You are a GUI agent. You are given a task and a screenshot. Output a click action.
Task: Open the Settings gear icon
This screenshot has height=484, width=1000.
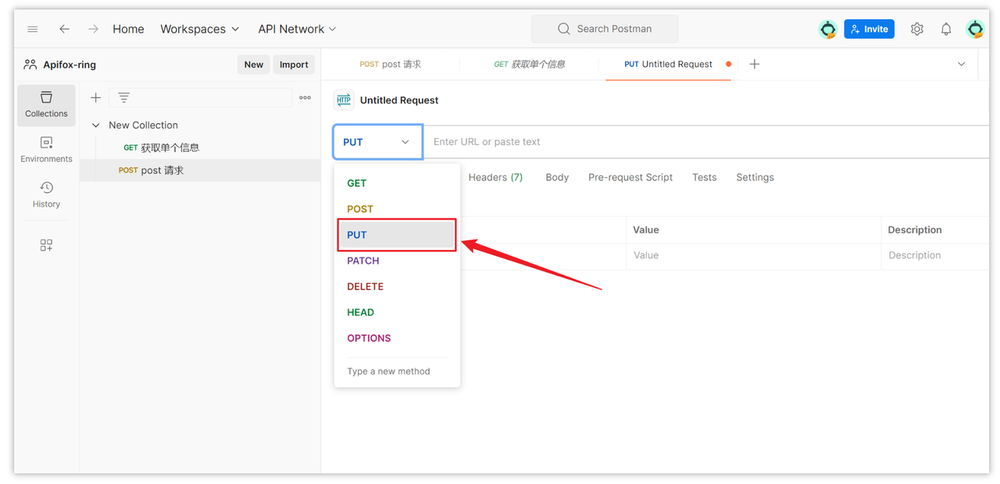tap(917, 29)
